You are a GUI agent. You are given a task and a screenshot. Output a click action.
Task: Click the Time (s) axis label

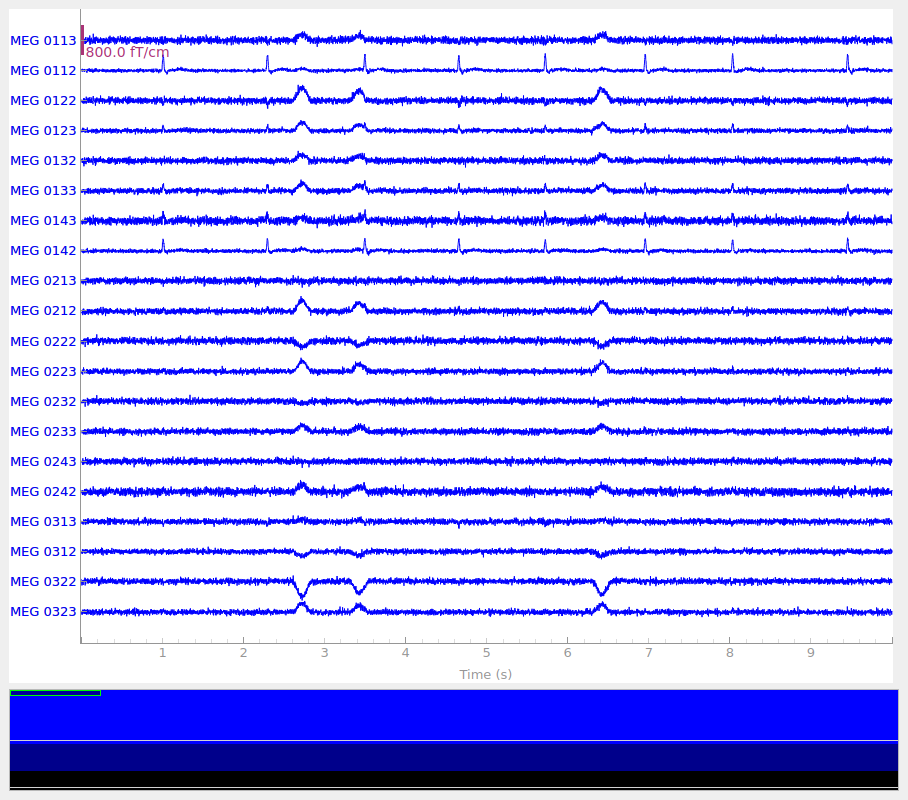(x=485, y=674)
